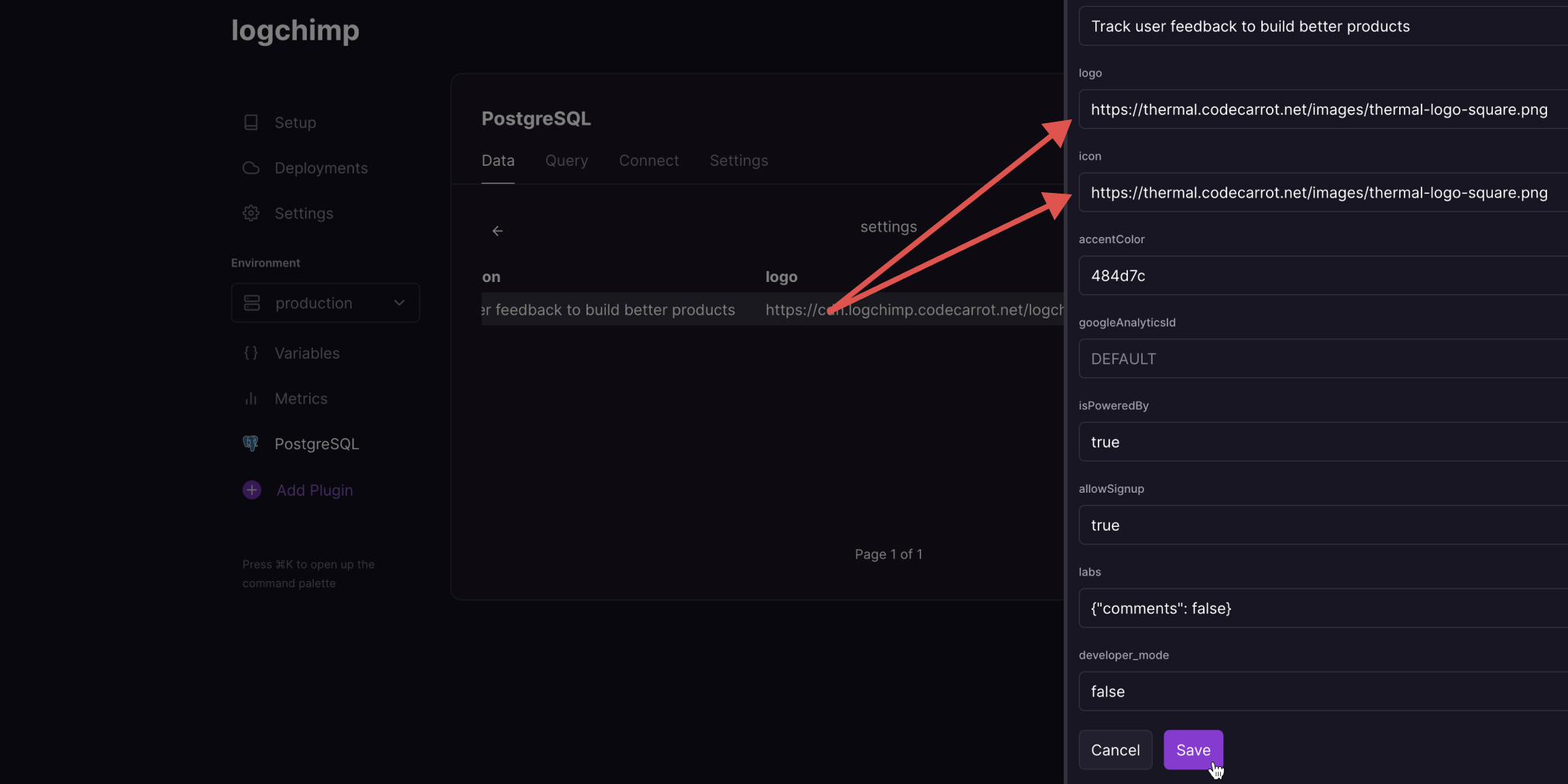
Task: Select the Settings tab of PostgreSQL
Action: point(738,160)
